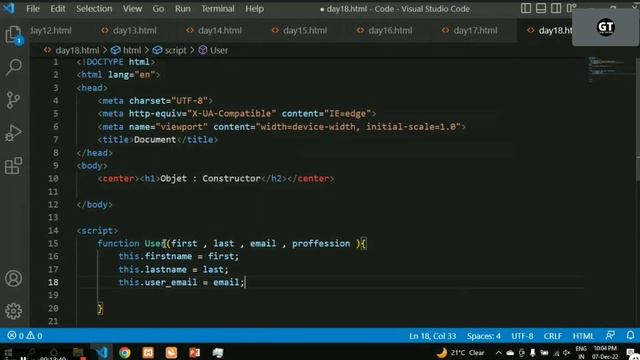Open PowerPoint in Windows taskbar
Screen dimensions: 640x360
tap(194, 352)
